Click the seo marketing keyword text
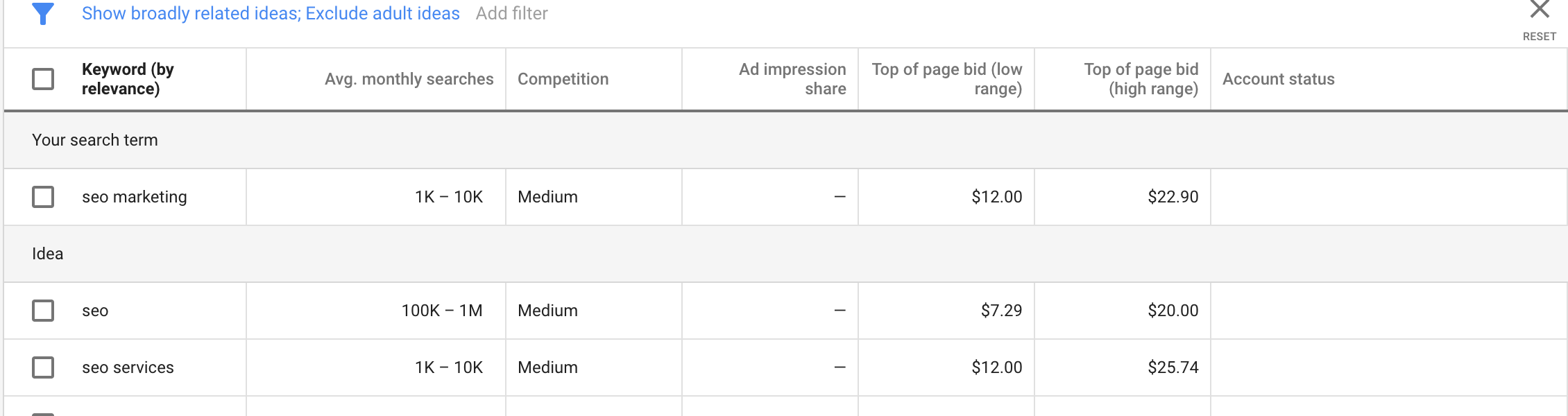This screenshot has height=416, width=1568. pos(135,197)
